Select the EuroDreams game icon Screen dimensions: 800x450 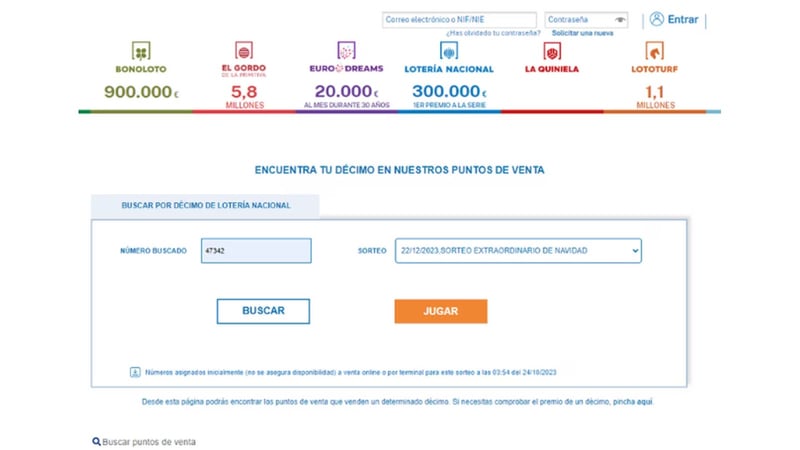[x=346, y=50]
